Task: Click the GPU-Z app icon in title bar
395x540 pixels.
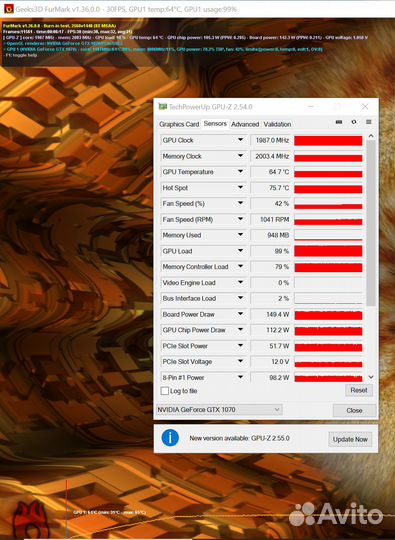Action: tap(163, 107)
